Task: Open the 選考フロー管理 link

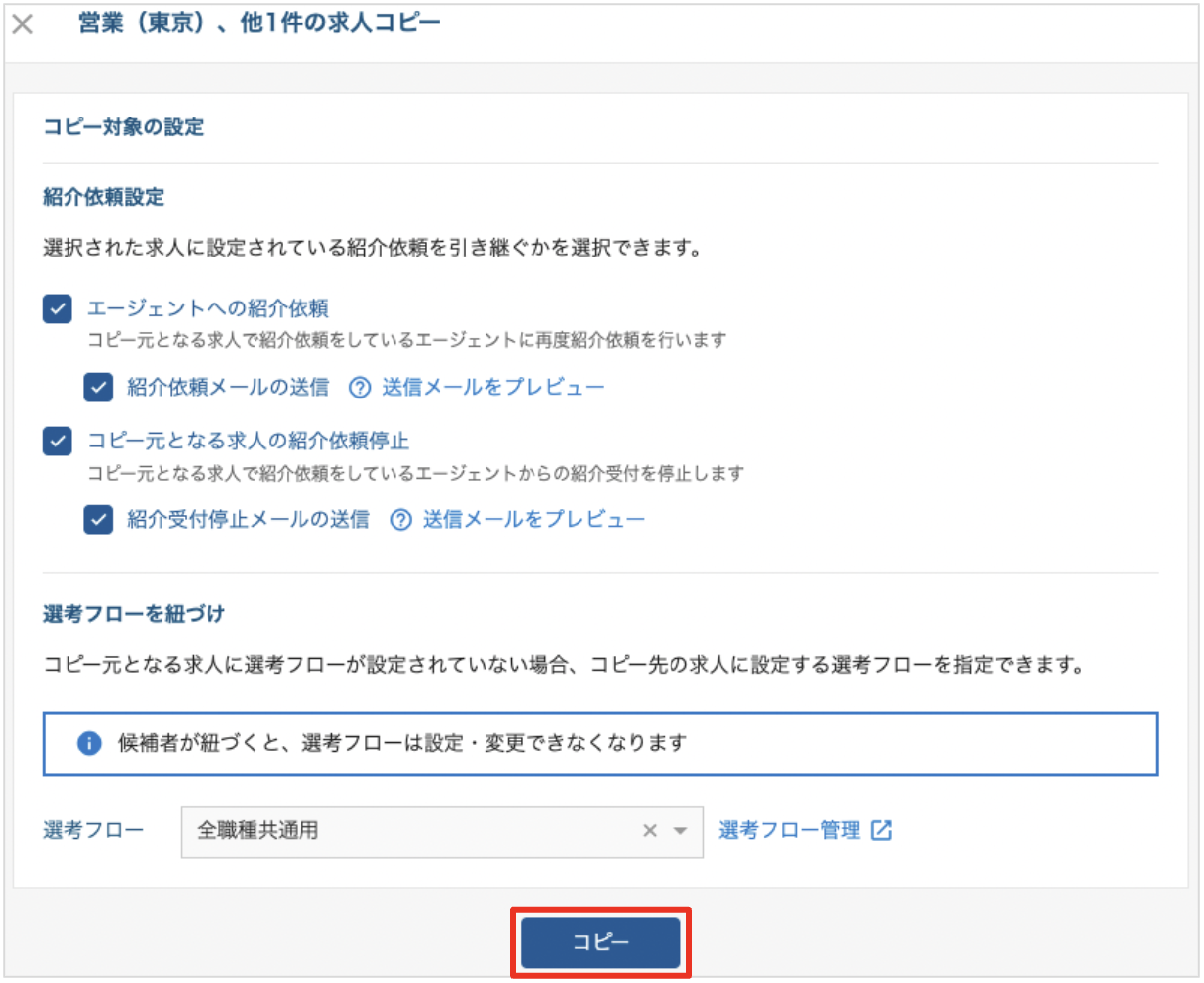Action: (789, 831)
